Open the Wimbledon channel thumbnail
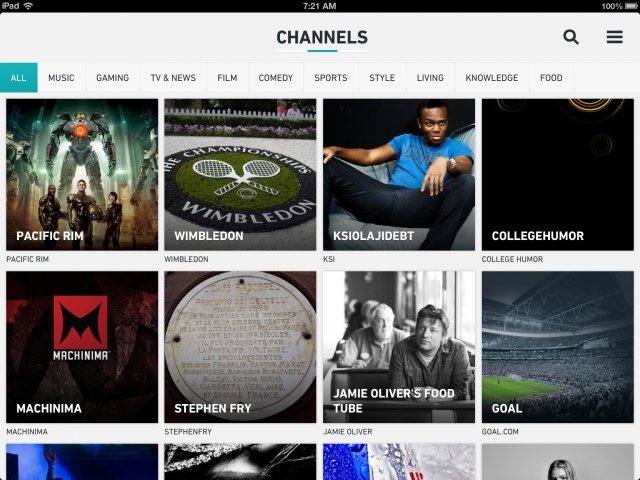This screenshot has height=480, width=640. click(x=240, y=175)
